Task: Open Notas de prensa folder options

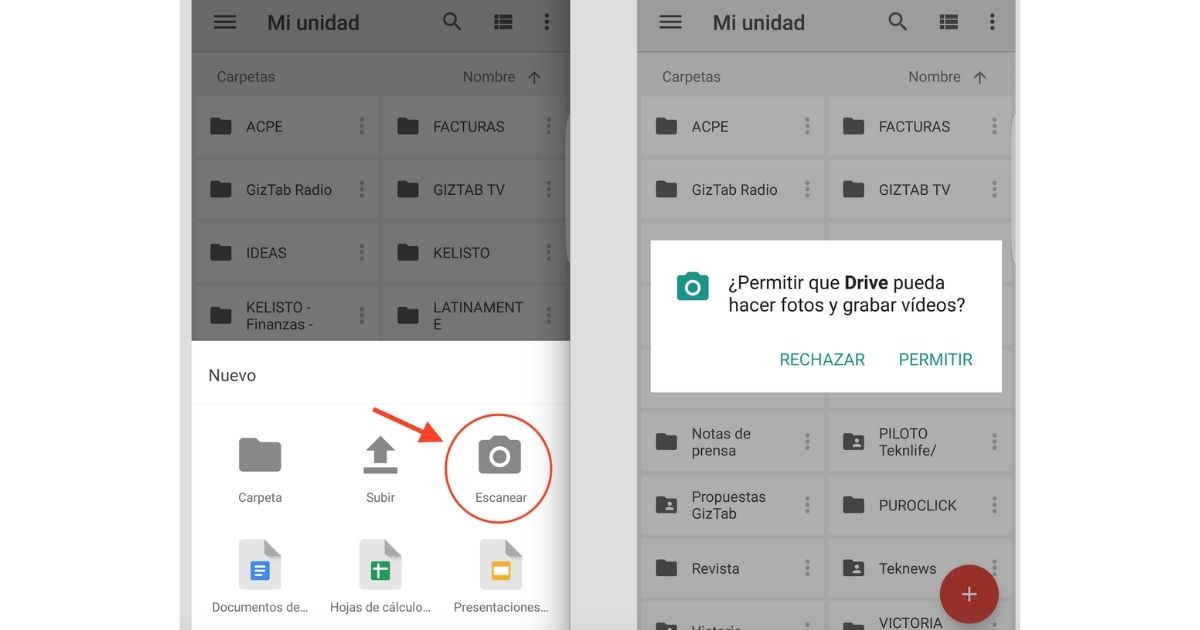Action: click(807, 441)
